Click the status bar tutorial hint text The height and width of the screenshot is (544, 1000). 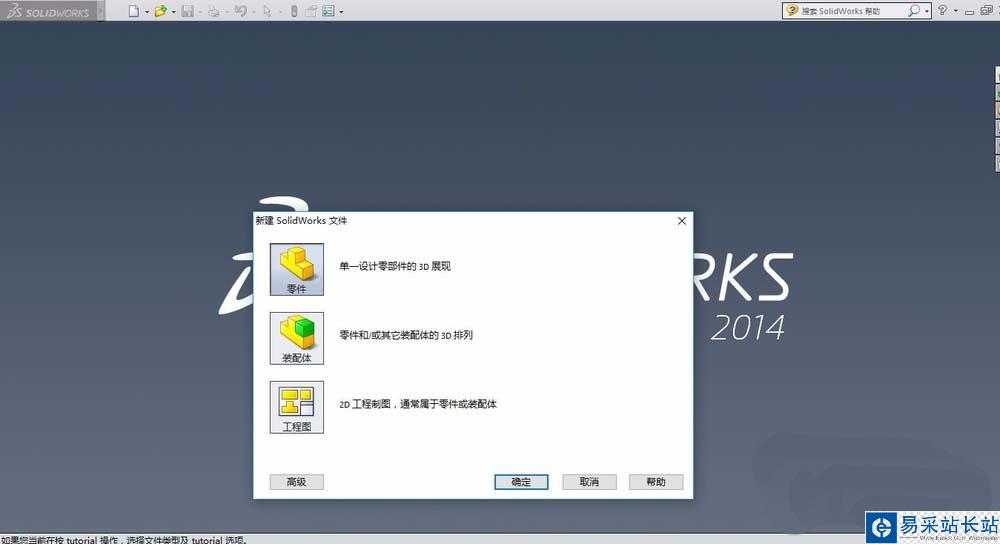point(124,540)
